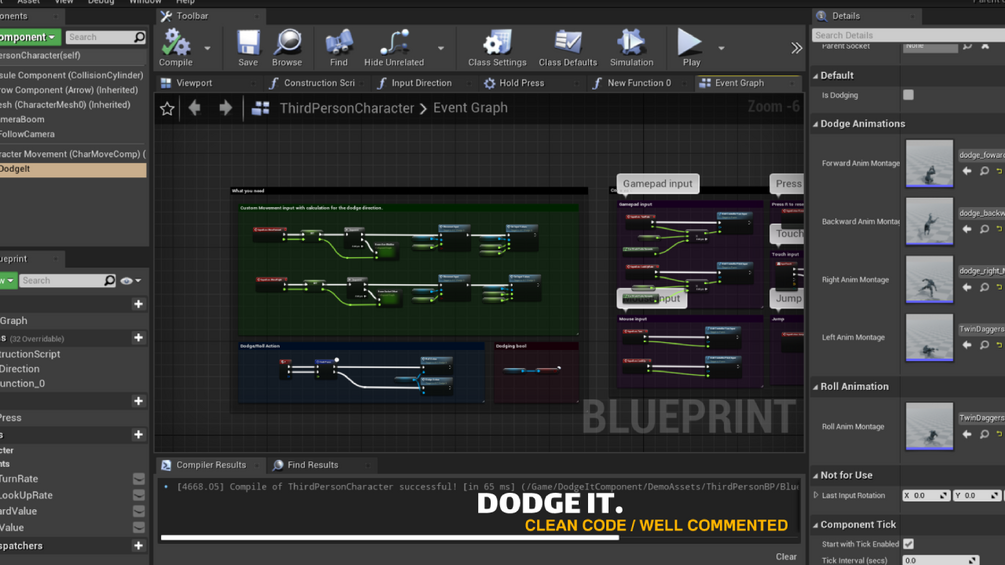Click Forward Anim Montage thumbnail
The width and height of the screenshot is (1005, 565).
pos(929,163)
